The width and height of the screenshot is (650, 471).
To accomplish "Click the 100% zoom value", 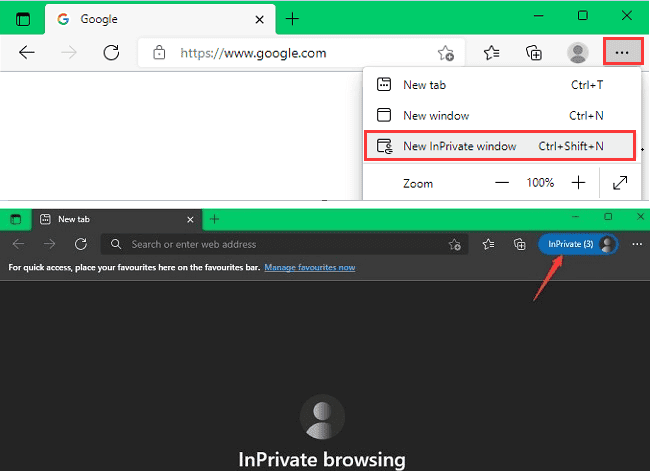I will tap(540, 182).
